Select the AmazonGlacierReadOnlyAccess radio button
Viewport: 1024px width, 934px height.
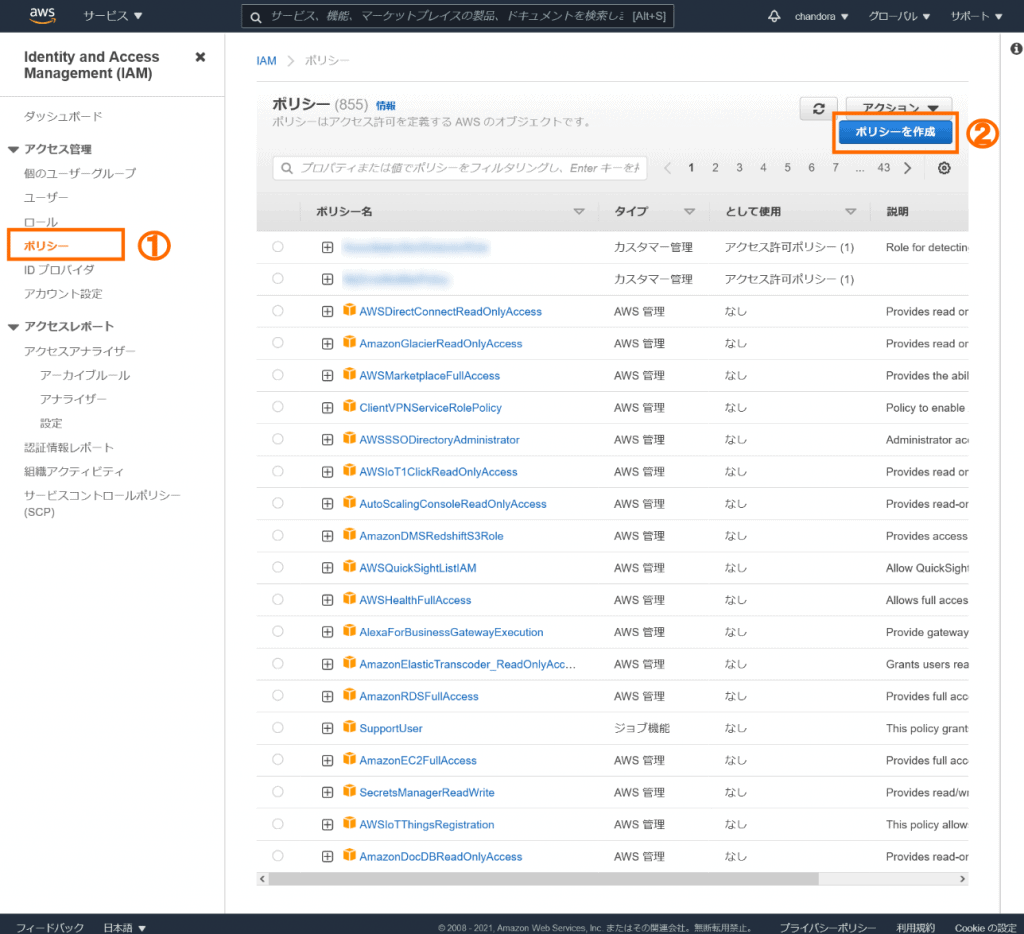(278, 343)
